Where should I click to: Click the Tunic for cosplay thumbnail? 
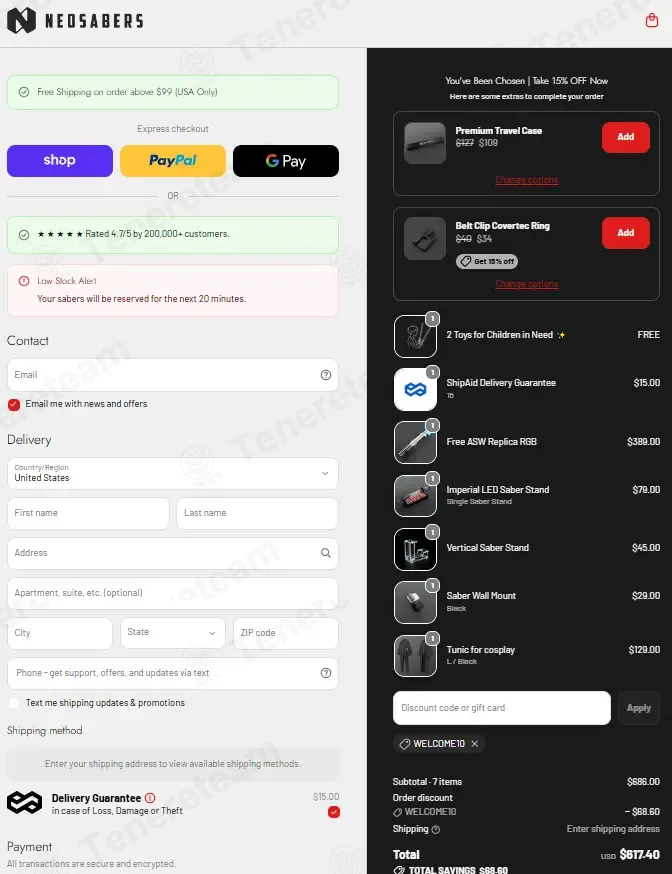coord(415,656)
